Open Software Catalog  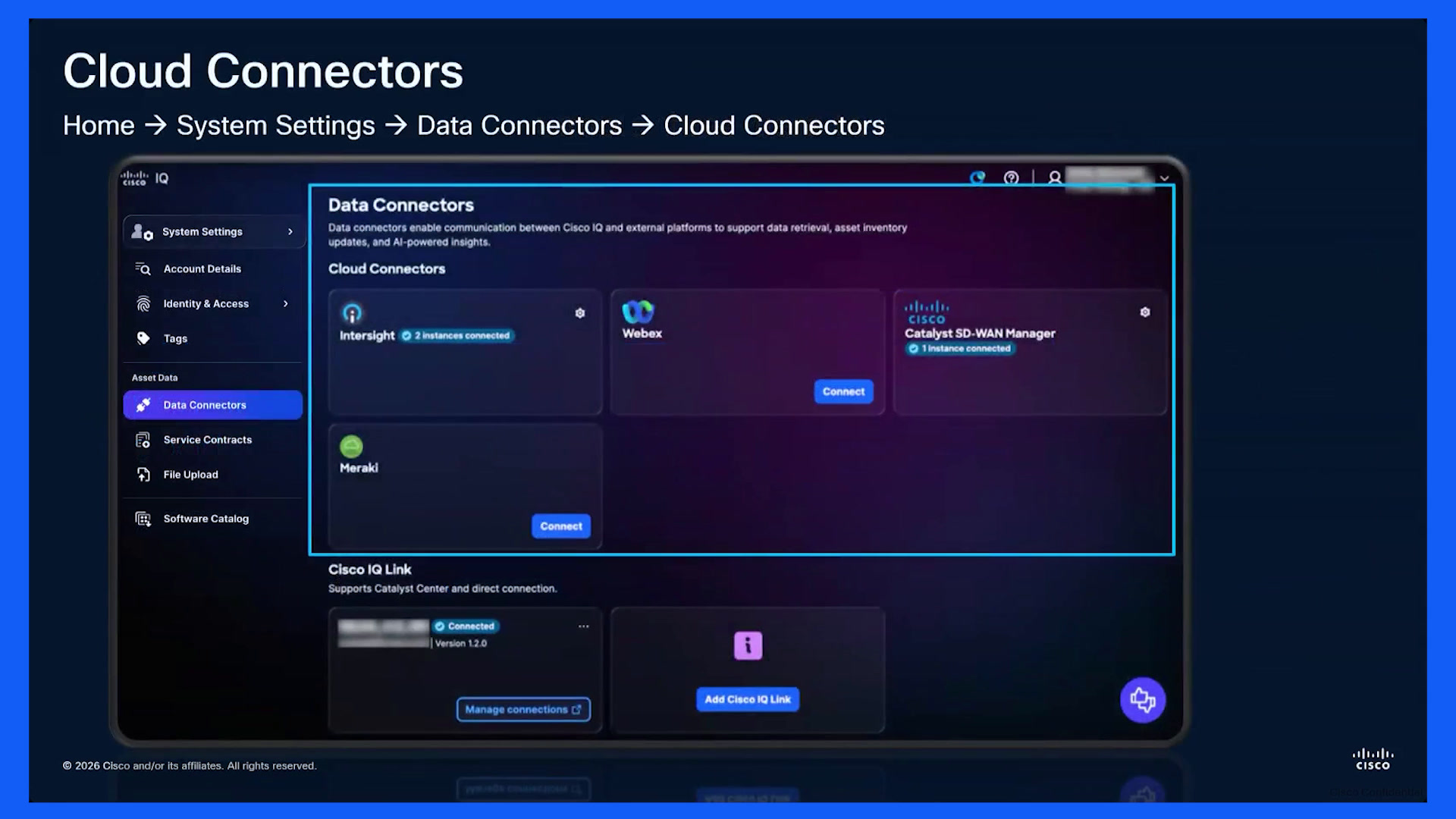pyautogui.click(x=206, y=519)
